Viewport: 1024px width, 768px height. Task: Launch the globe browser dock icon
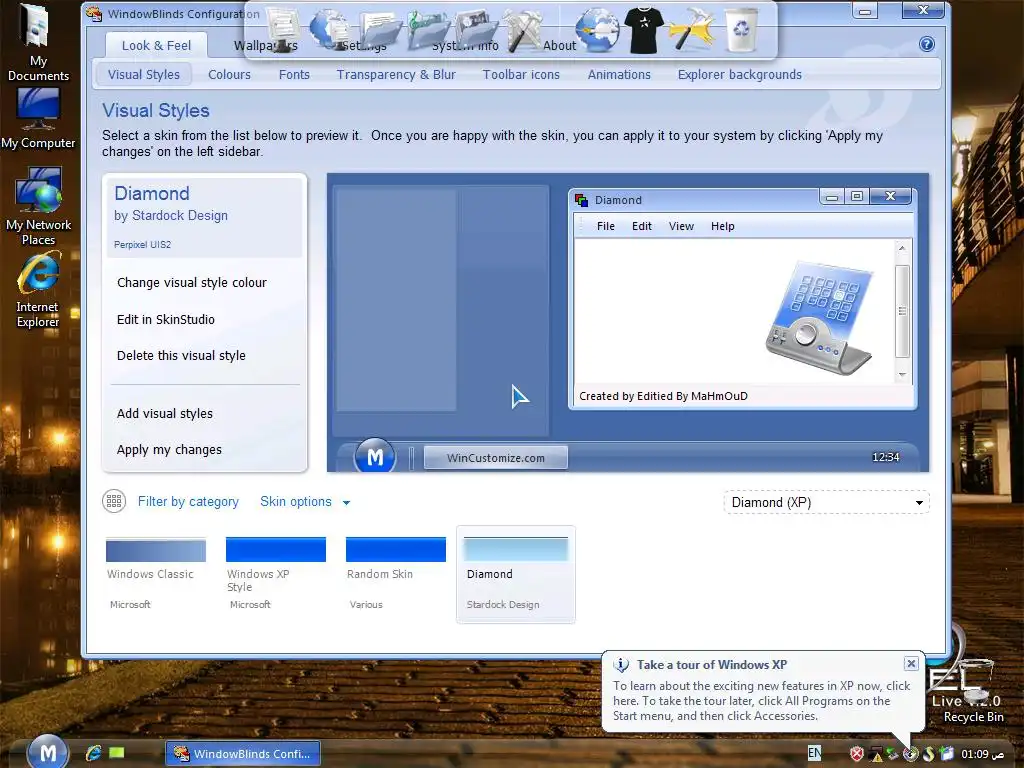[x=596, y=30]
